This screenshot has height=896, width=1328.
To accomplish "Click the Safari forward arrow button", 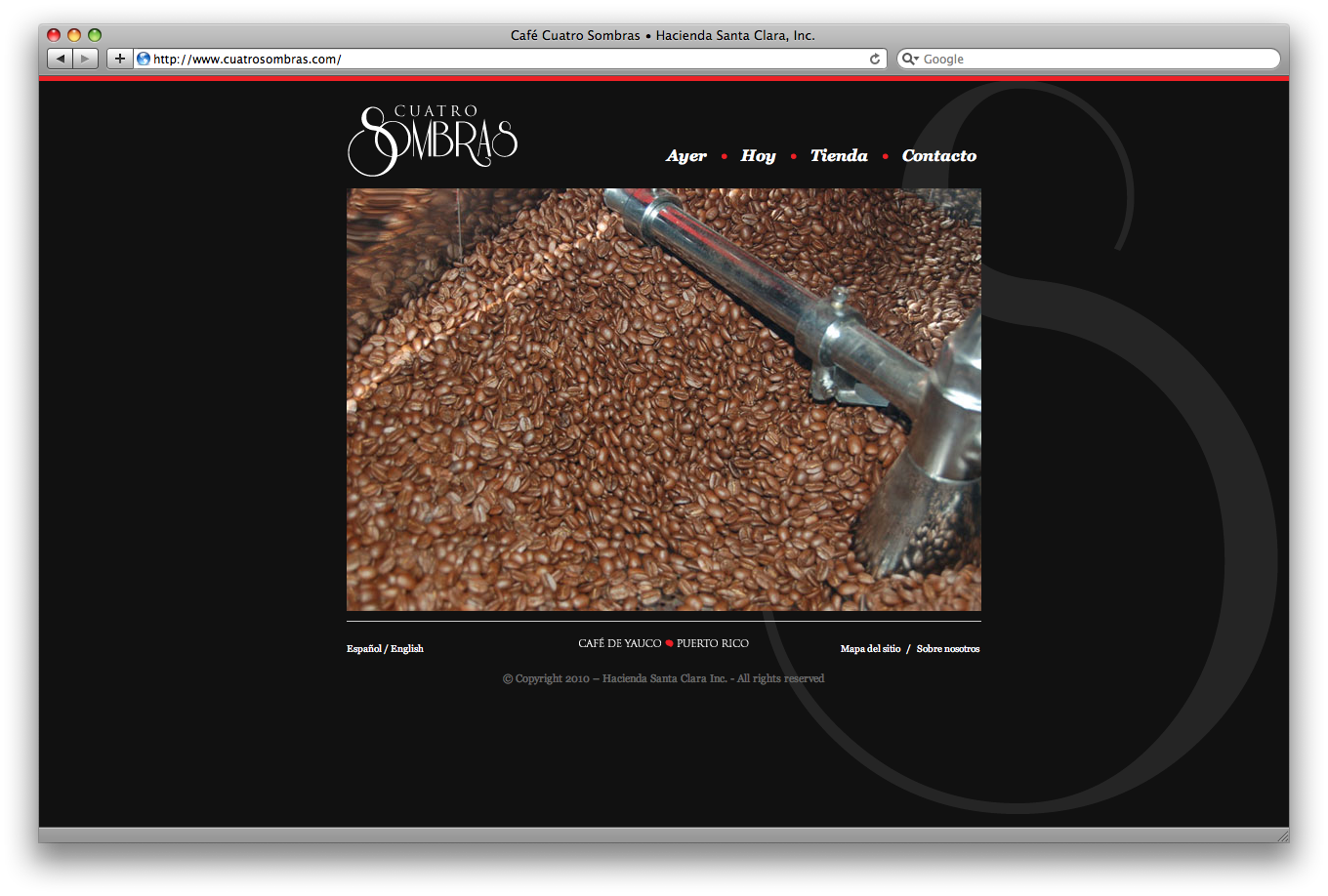I will 86,59.
